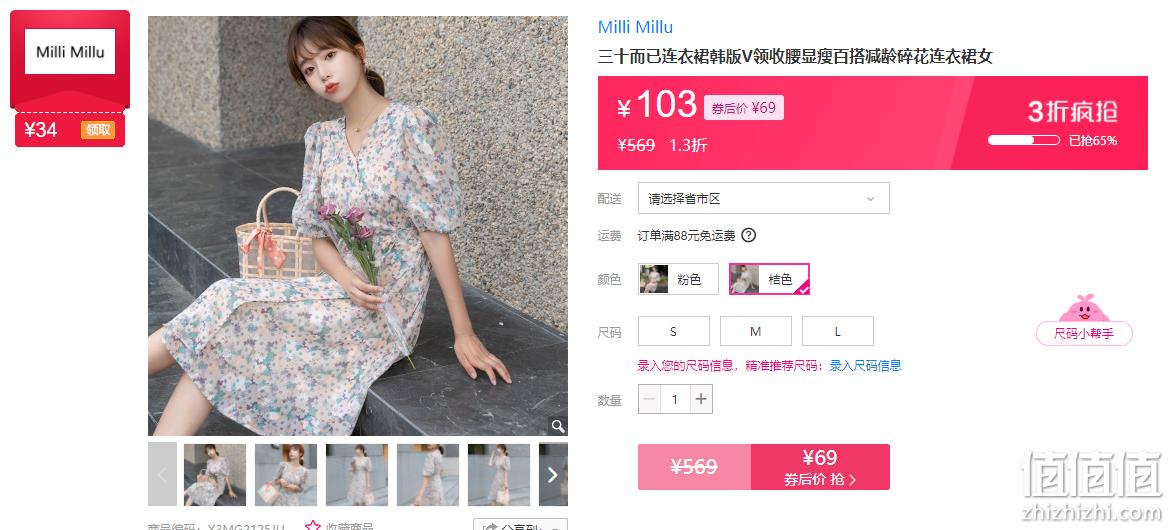Increase quantity with plus button
This screenshot has width=1171, height=530.
701,399
